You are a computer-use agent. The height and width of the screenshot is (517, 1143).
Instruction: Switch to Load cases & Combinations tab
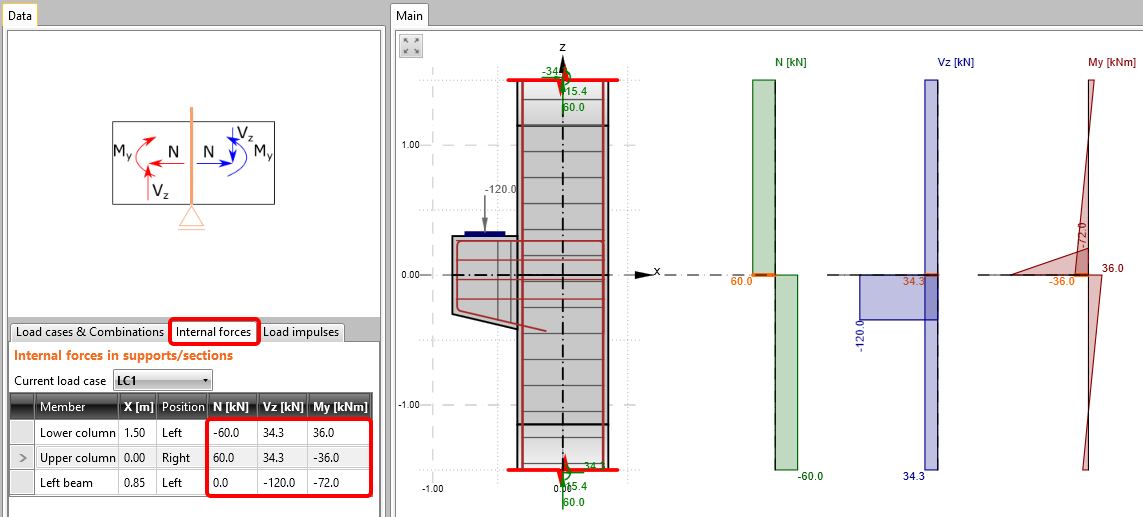[x=90, y=332]
